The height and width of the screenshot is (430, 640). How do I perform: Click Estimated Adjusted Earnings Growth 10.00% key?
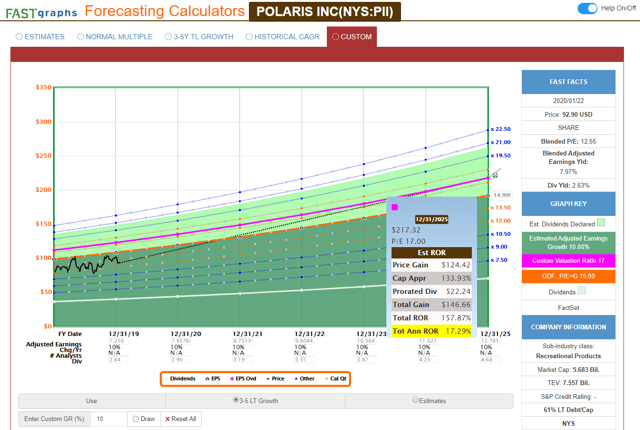(x=568, y=242)
